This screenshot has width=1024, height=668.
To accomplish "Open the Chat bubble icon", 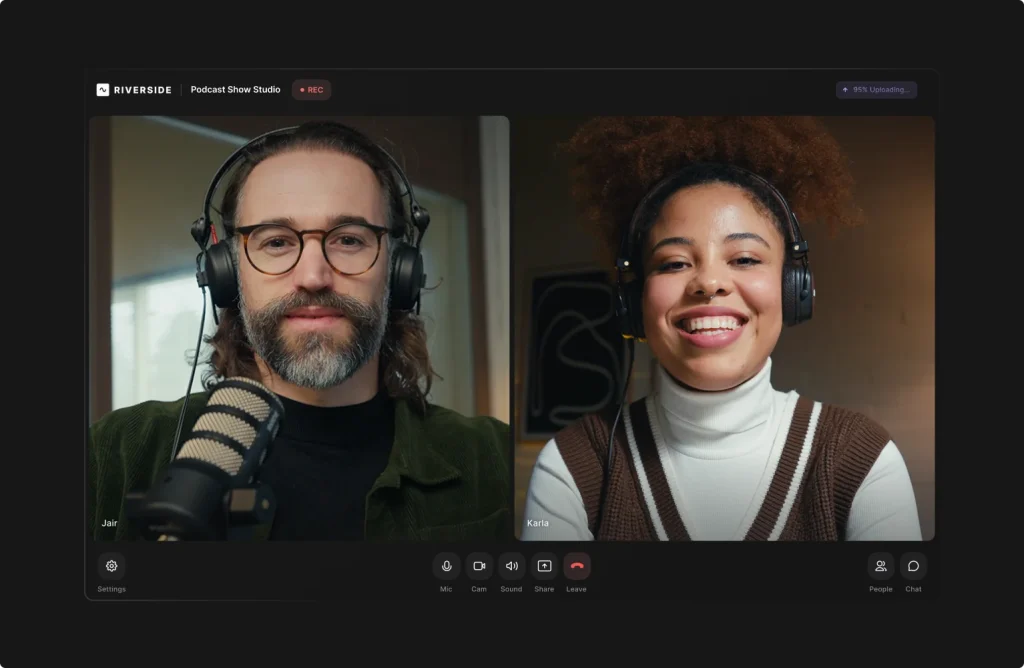I will click(913, 565).
